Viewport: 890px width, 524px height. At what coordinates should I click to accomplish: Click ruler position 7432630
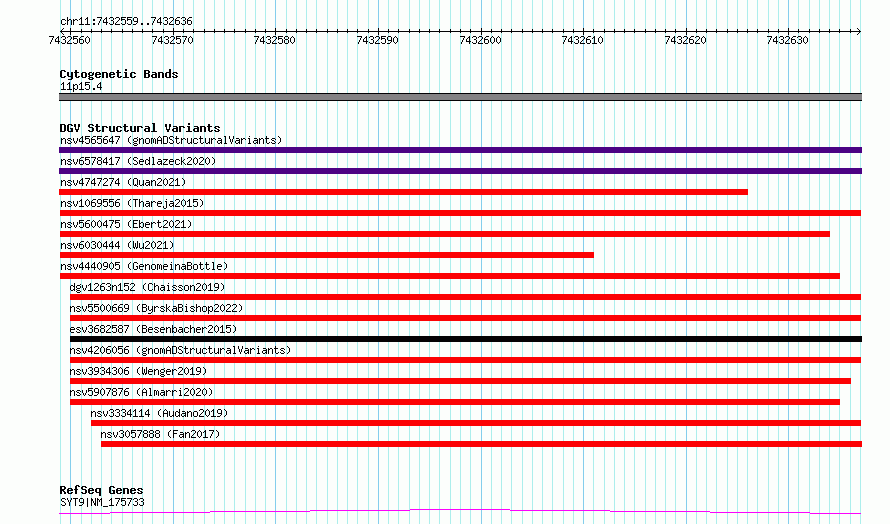coord(787,40)
